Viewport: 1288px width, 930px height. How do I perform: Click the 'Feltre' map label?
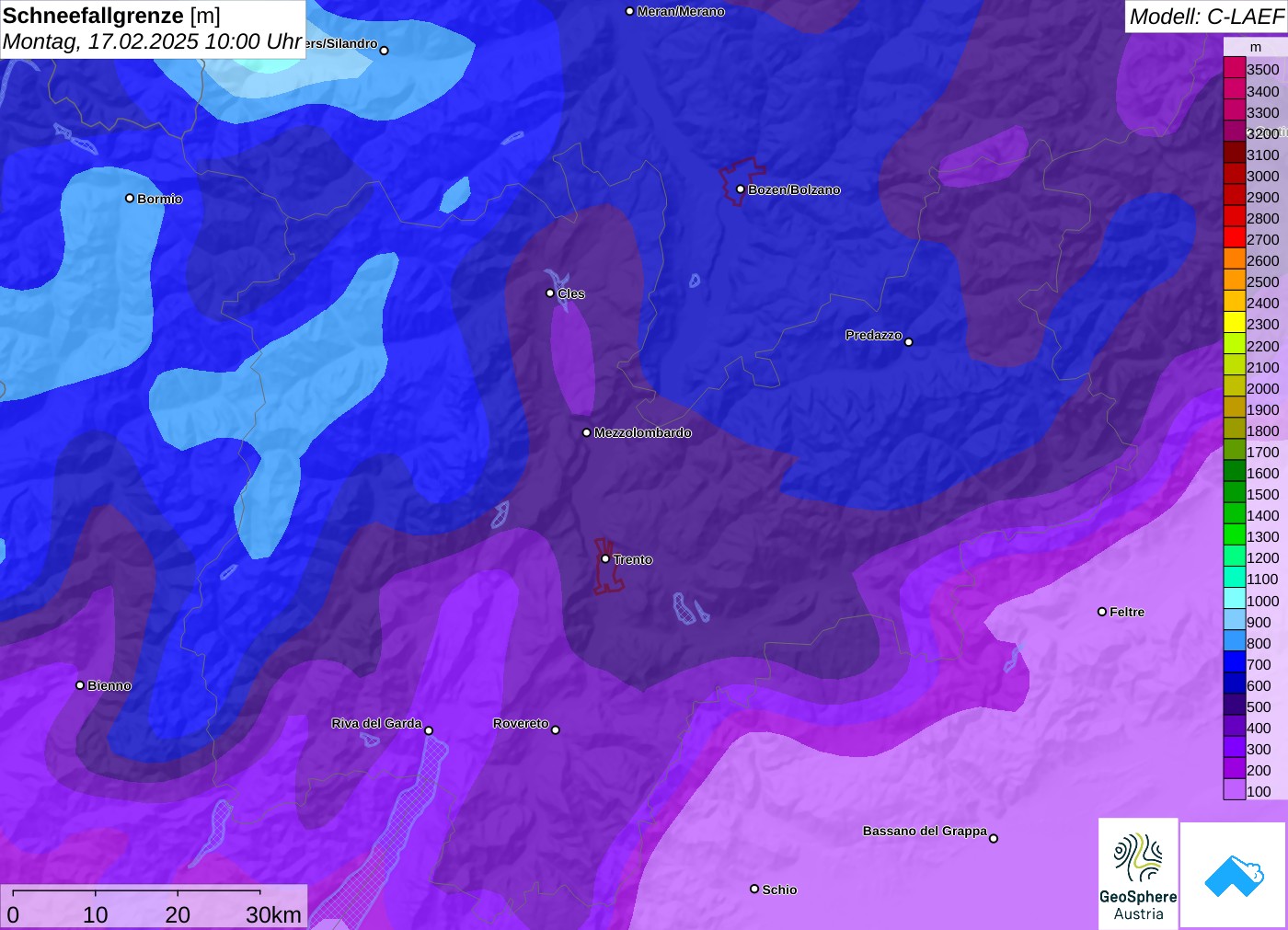pos(1127,612)
